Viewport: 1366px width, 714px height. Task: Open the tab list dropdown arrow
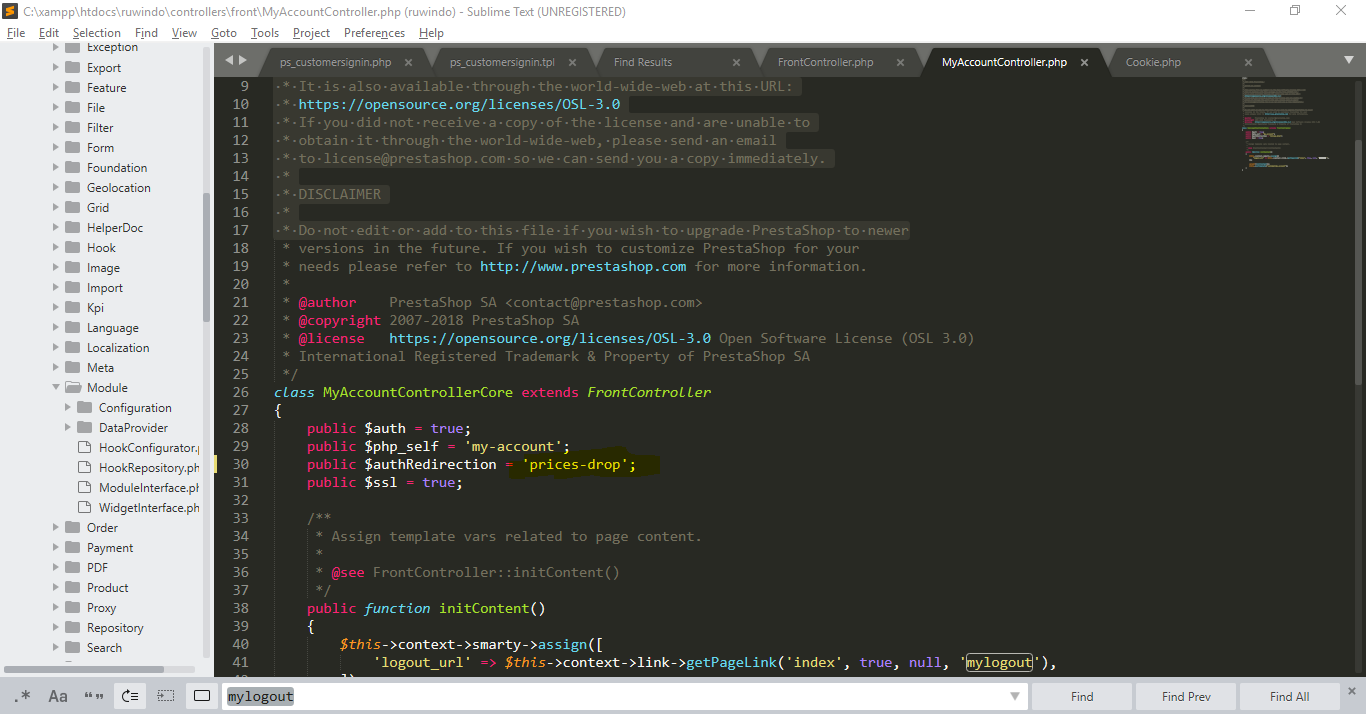point(1349,60)
